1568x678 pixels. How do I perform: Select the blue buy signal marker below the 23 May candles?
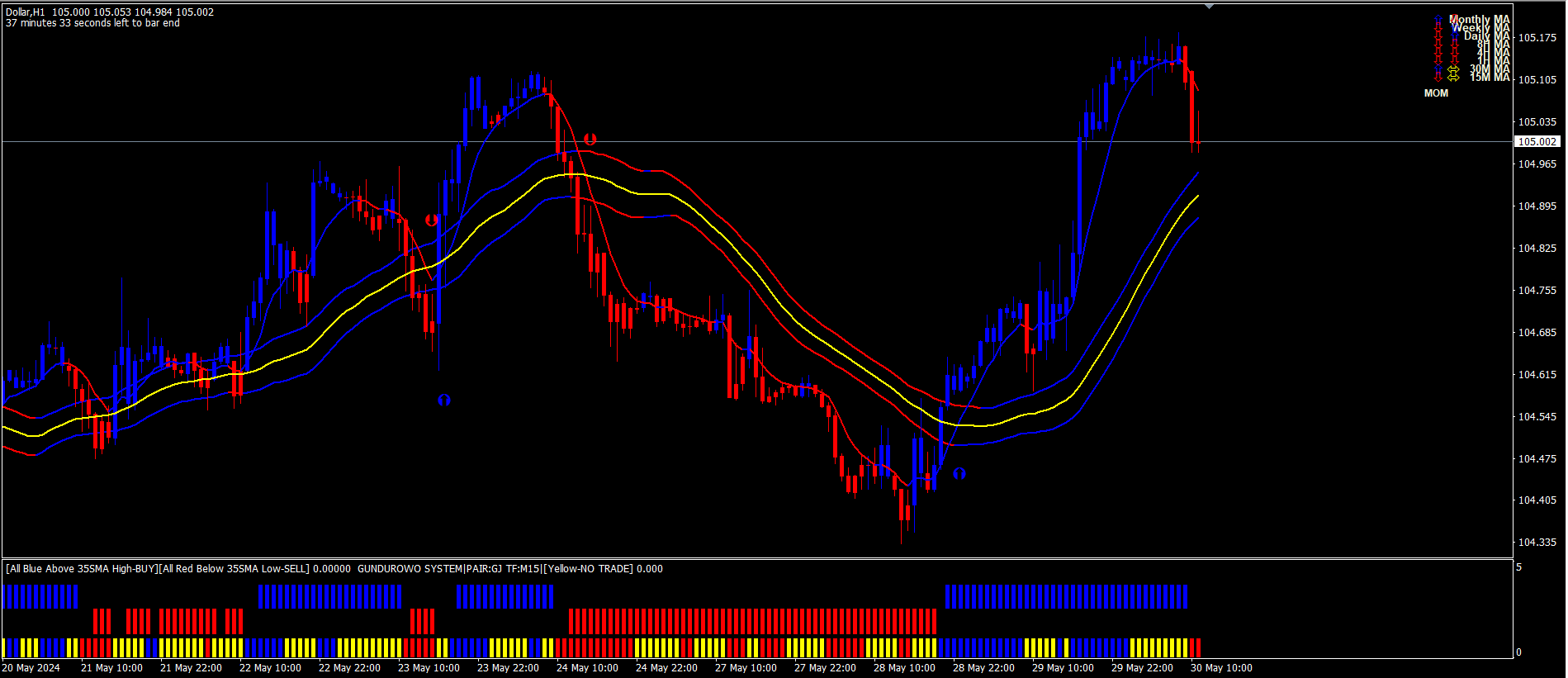[x=444, y=401]
